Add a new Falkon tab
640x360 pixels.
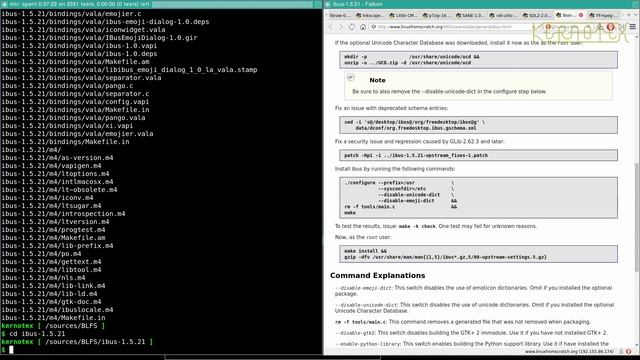[x=629, y=15]
